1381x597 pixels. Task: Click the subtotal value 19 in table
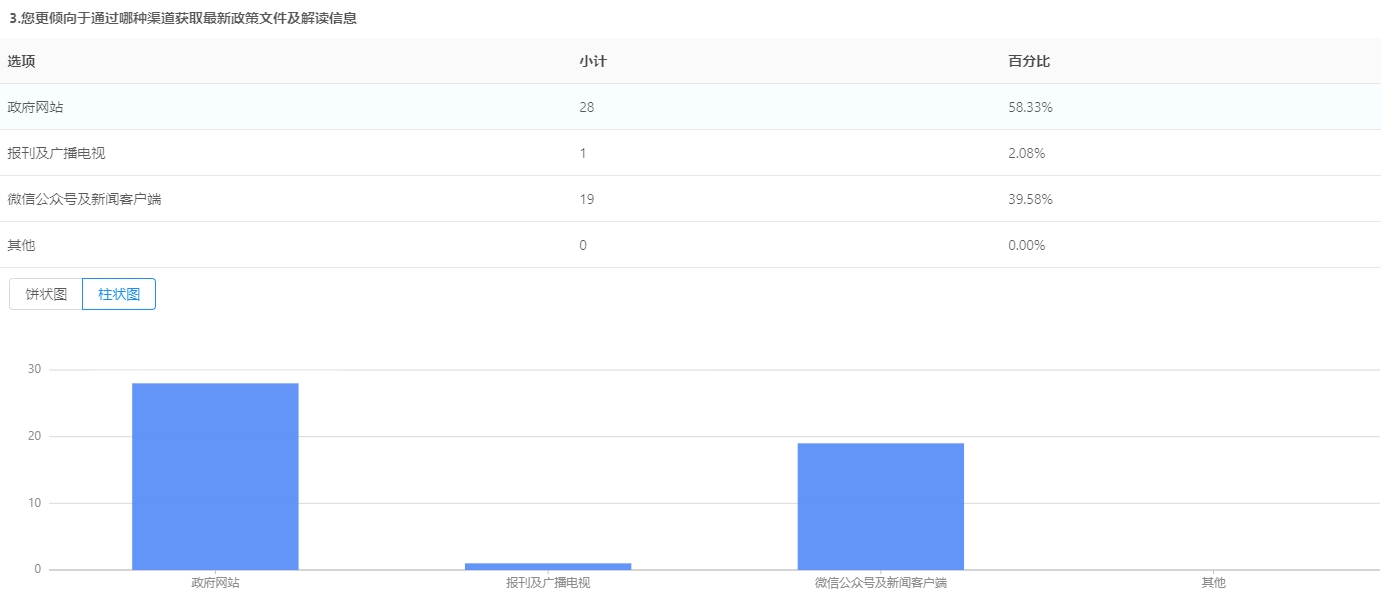pyautogui.click(x=586, y=199)
